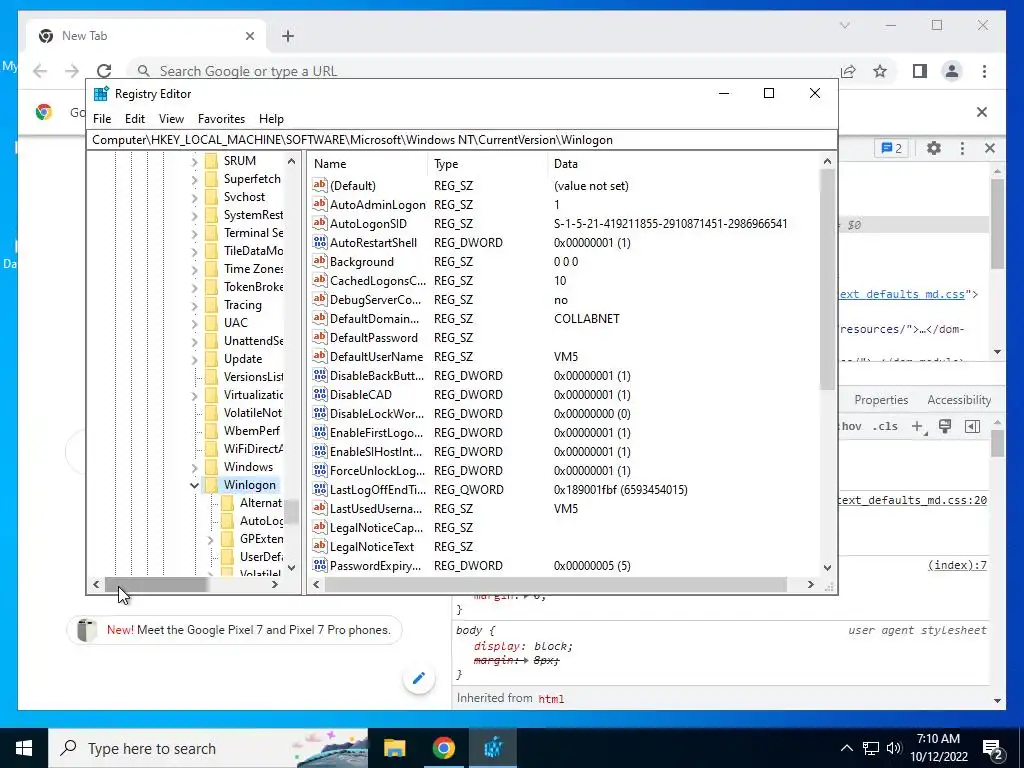
Task: Open the Favorites menu
Action: 221,119
